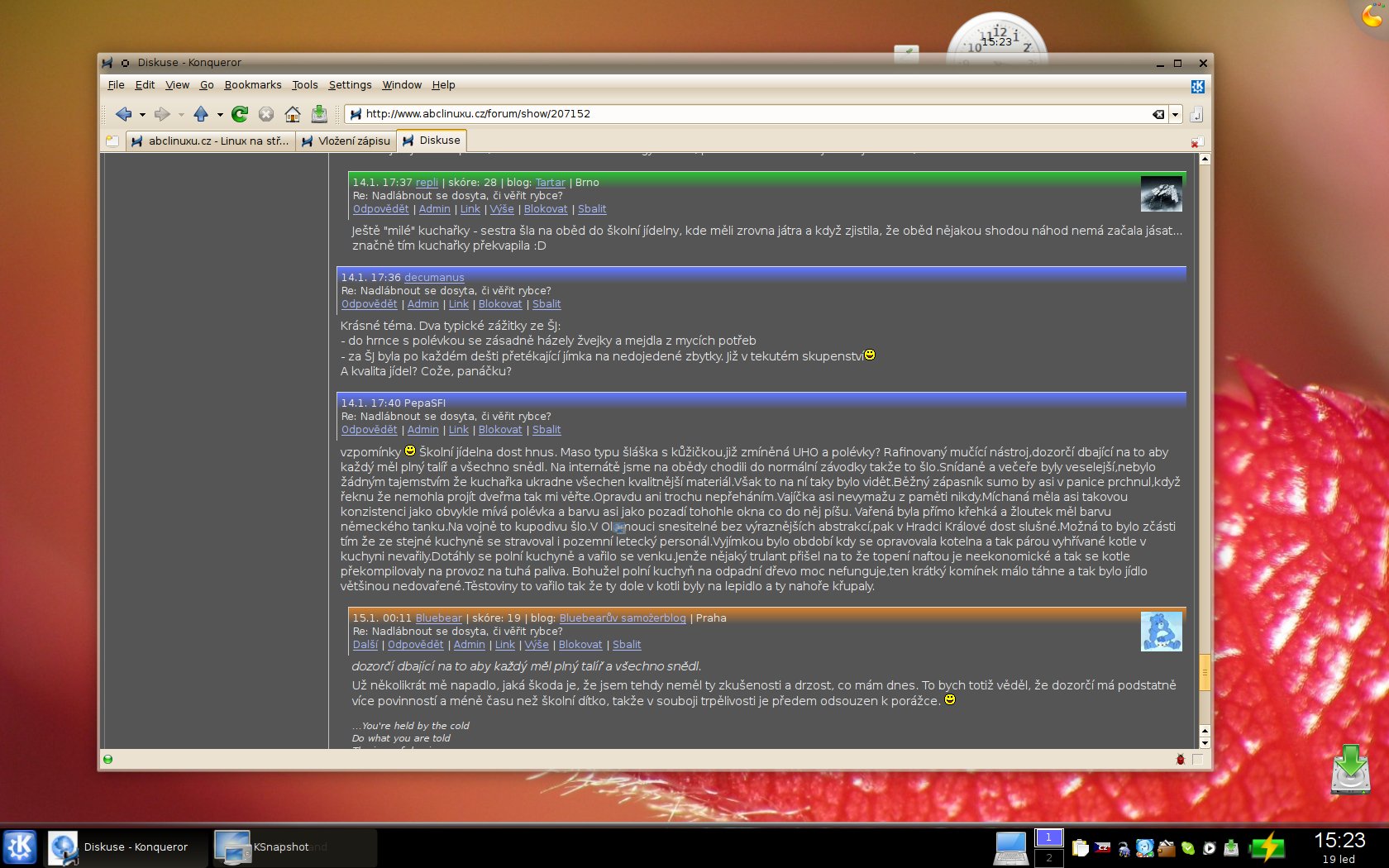Go to the home page icon
This screenshot has height=868, width=1389.
pos(293,114)
